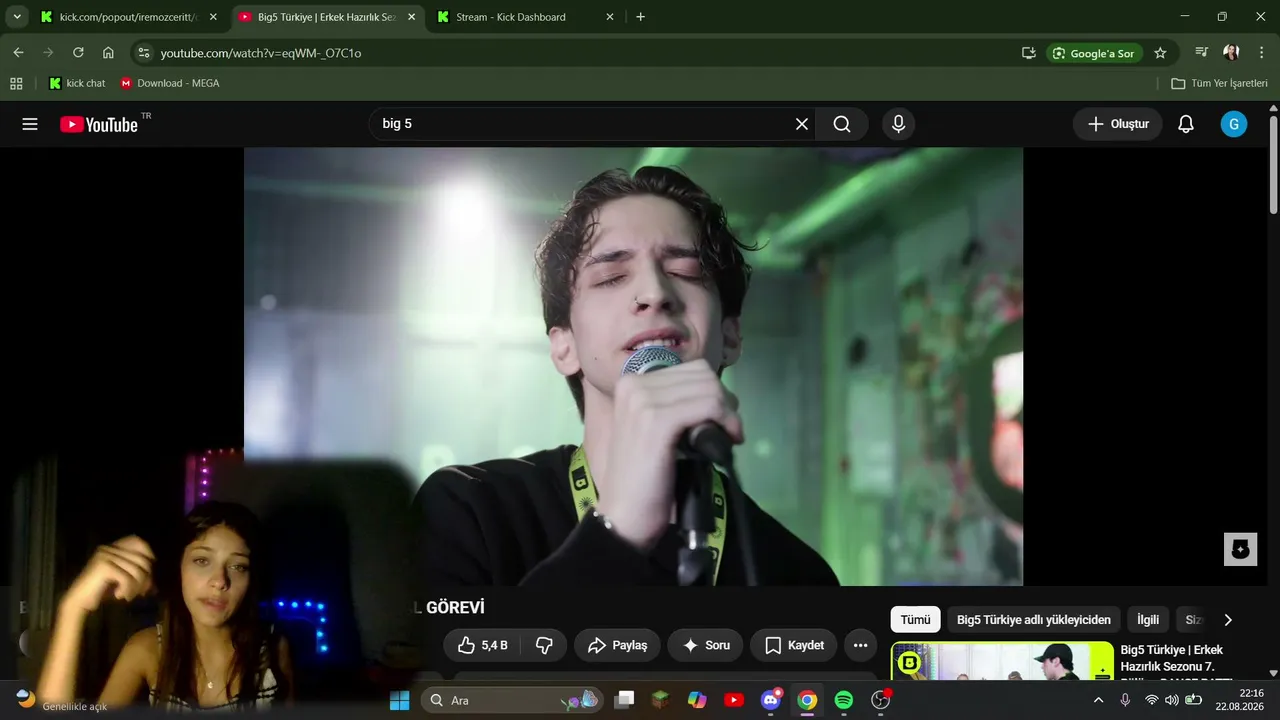Open the recommended video thumbnail
The height and width of the screenshot is (720, 1280).
1002,660
